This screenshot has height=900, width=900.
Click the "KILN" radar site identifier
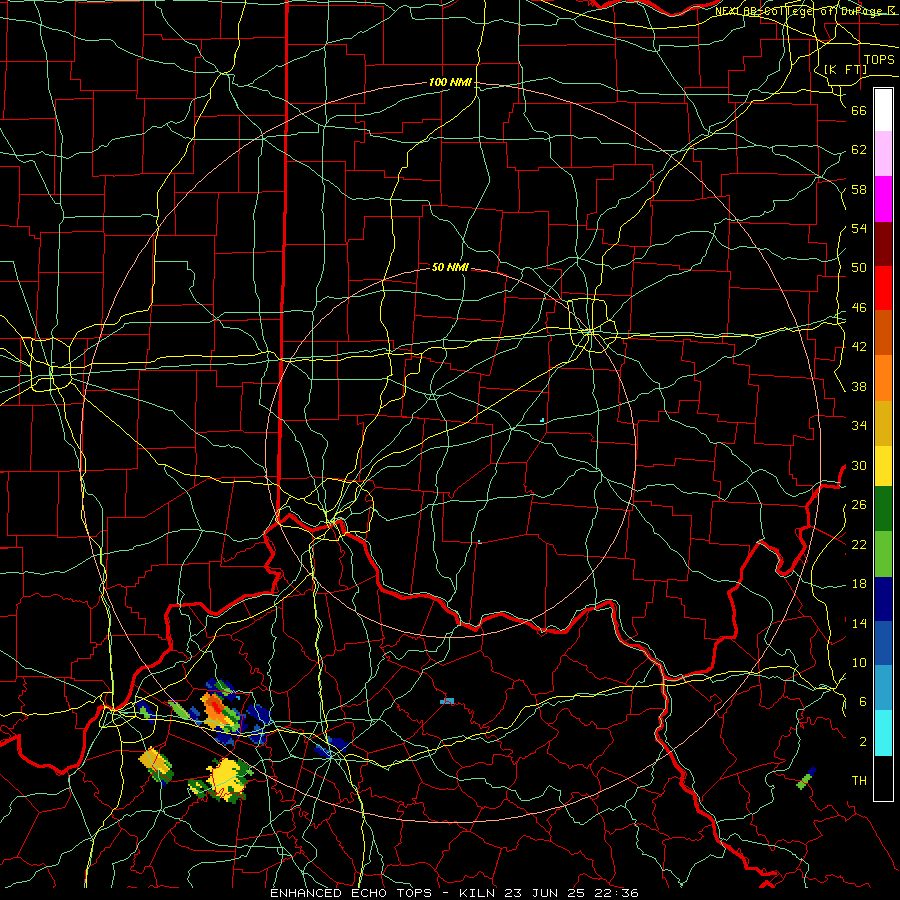tap(478, 893)
